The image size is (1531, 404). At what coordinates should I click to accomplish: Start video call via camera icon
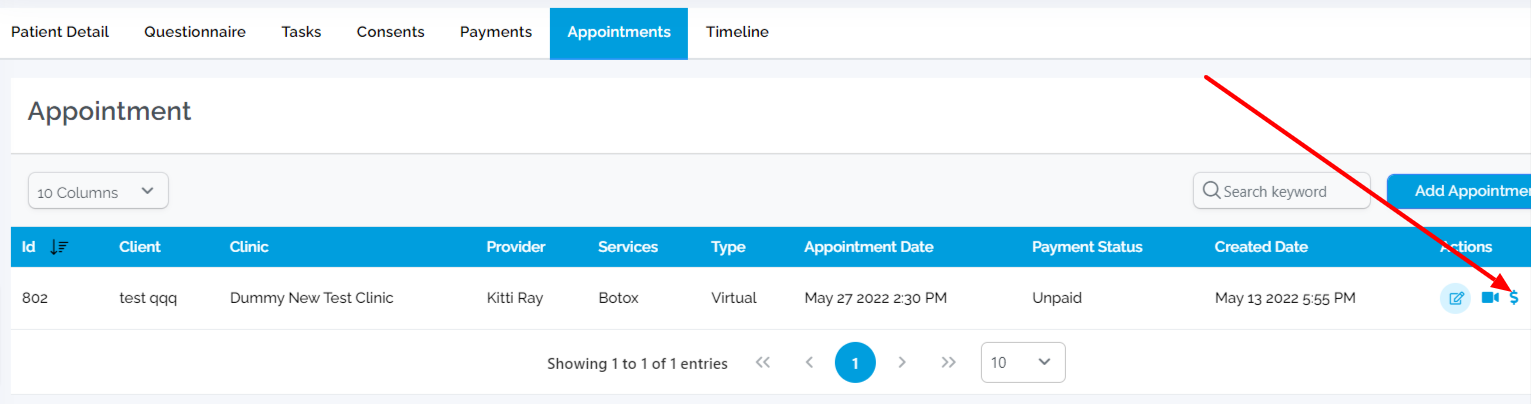pyautogui.click(x=1490, y=298)
